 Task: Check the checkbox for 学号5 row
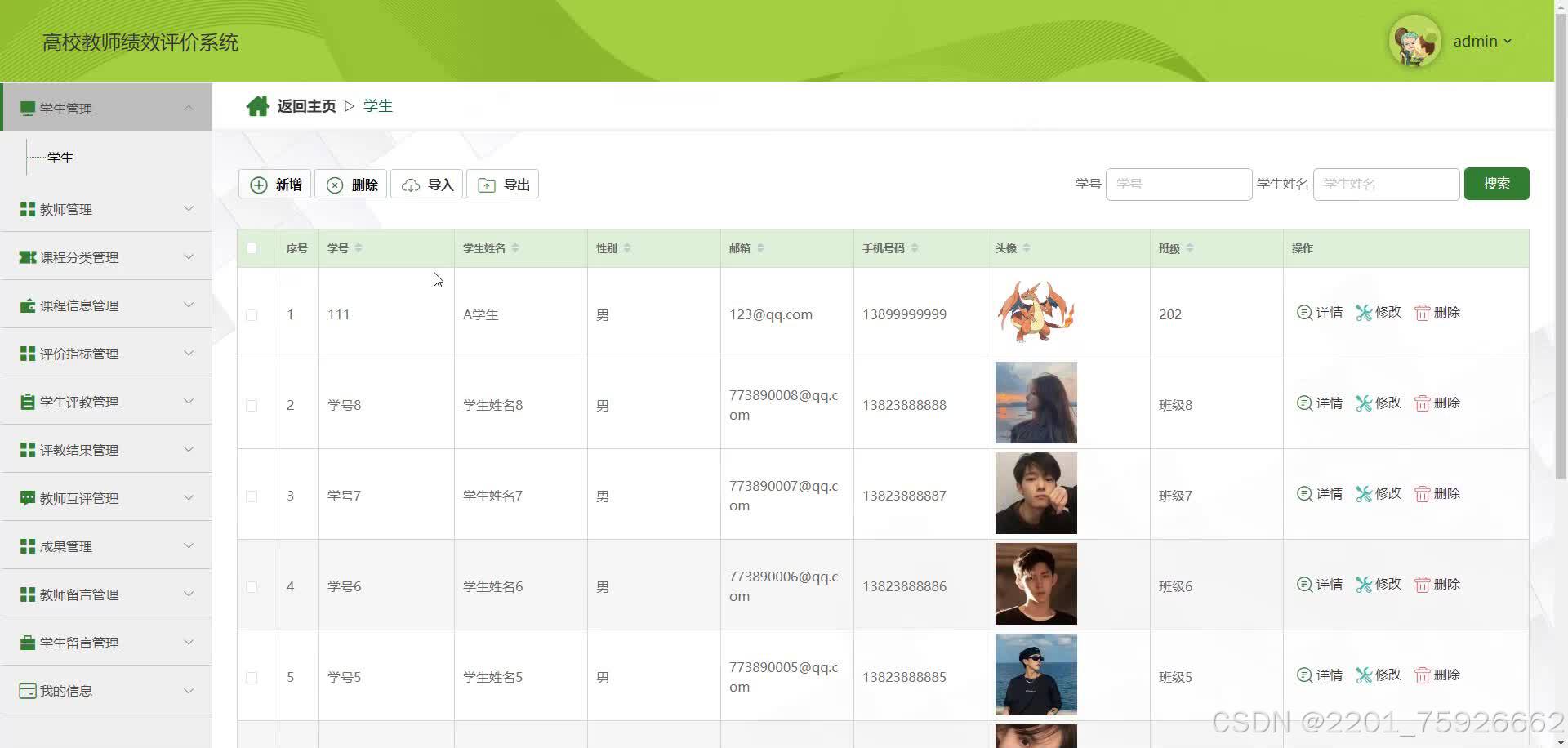pos(252,678)
